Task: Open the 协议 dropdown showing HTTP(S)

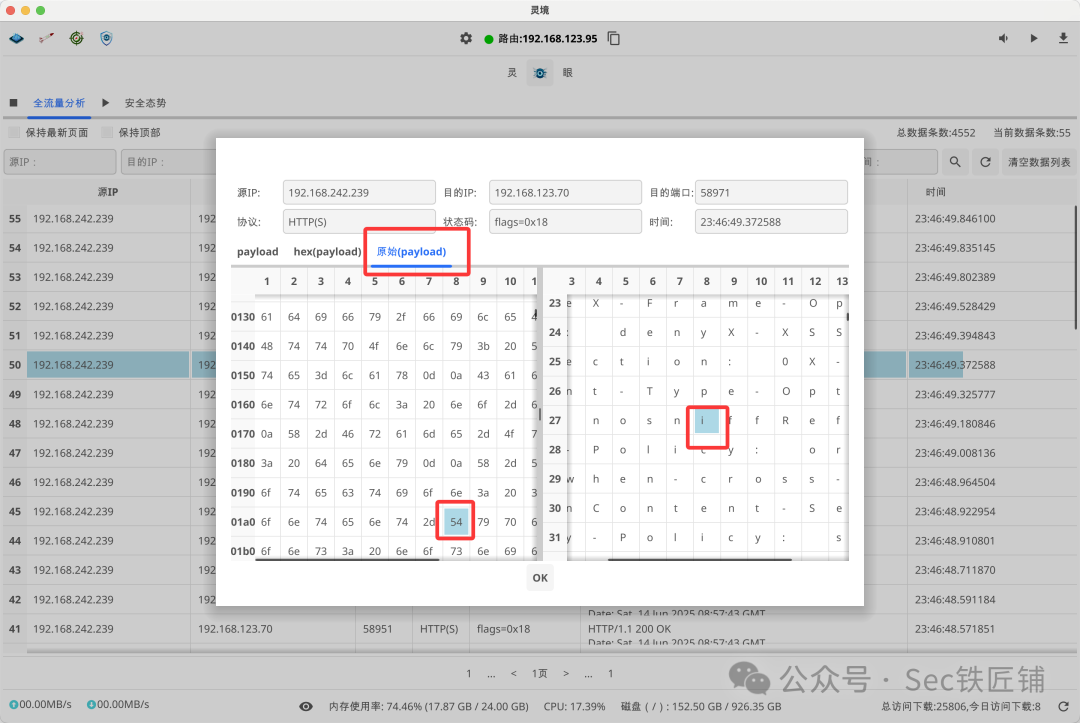Action: pyautogui.click(x=358, y=220)
